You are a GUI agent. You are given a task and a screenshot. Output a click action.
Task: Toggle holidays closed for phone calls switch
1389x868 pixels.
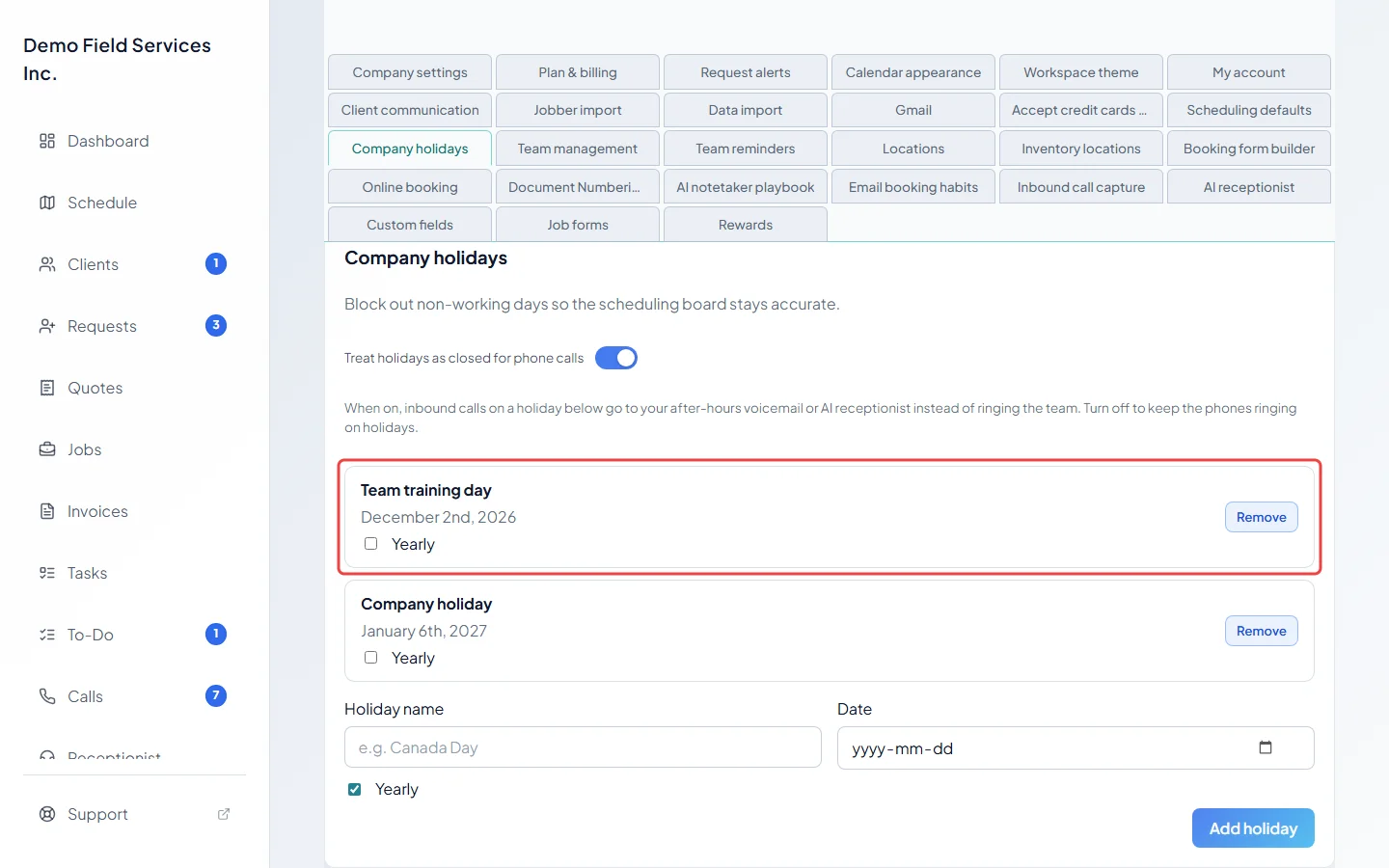tap(616, 358)
